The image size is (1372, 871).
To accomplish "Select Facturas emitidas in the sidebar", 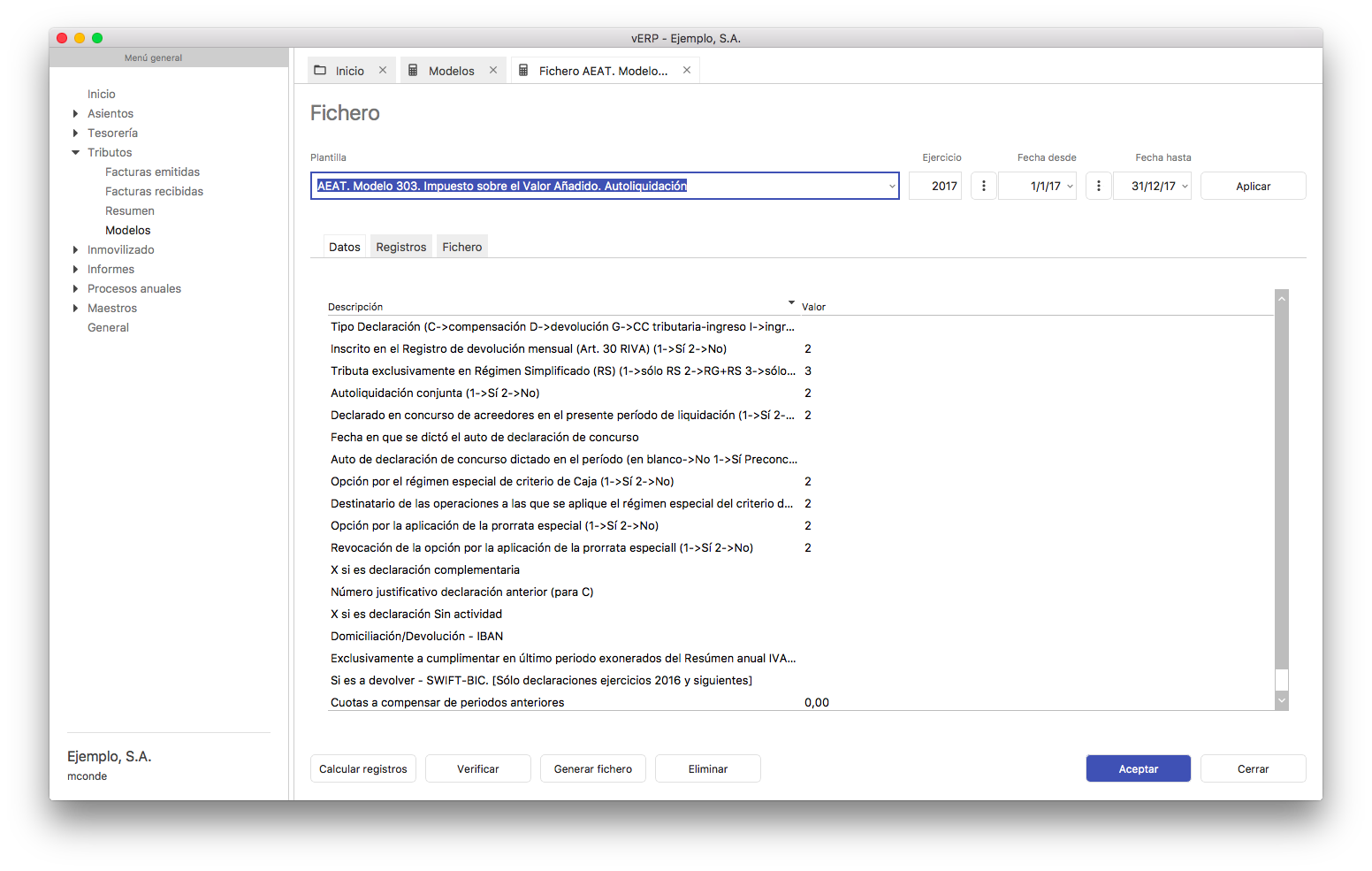I will [x=152, y=172].
